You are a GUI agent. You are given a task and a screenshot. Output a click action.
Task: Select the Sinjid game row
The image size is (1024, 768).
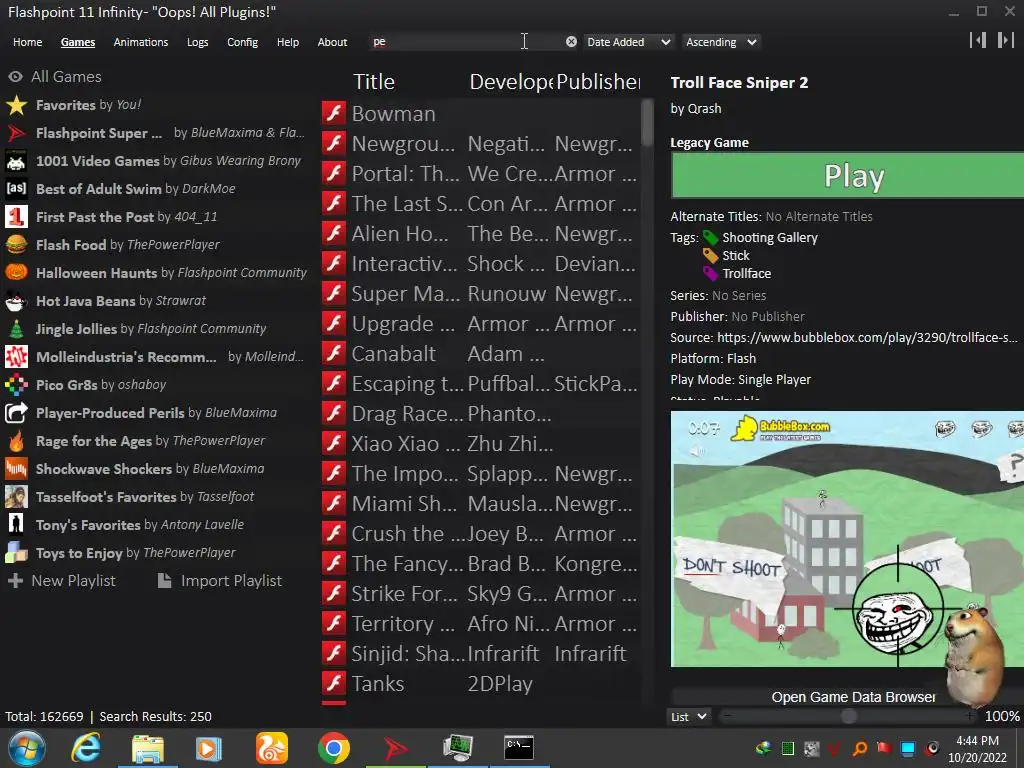pos(481,653)
